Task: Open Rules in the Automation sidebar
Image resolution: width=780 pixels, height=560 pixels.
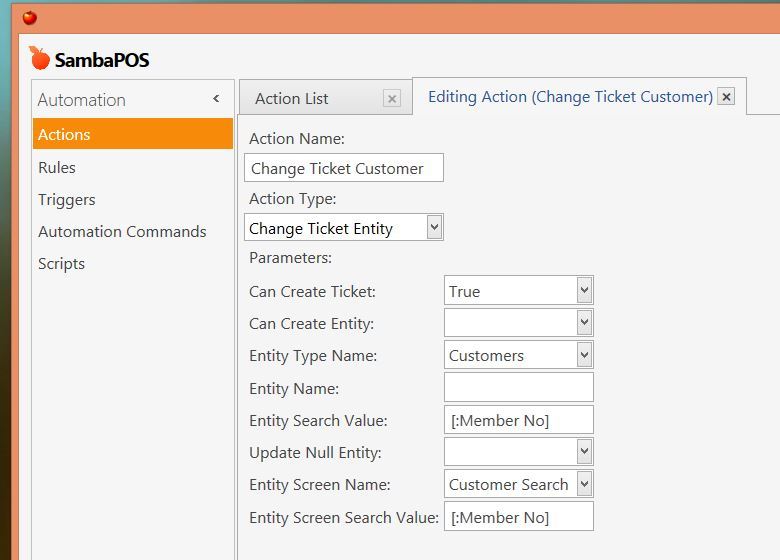Action: click(x=57, y=167)
